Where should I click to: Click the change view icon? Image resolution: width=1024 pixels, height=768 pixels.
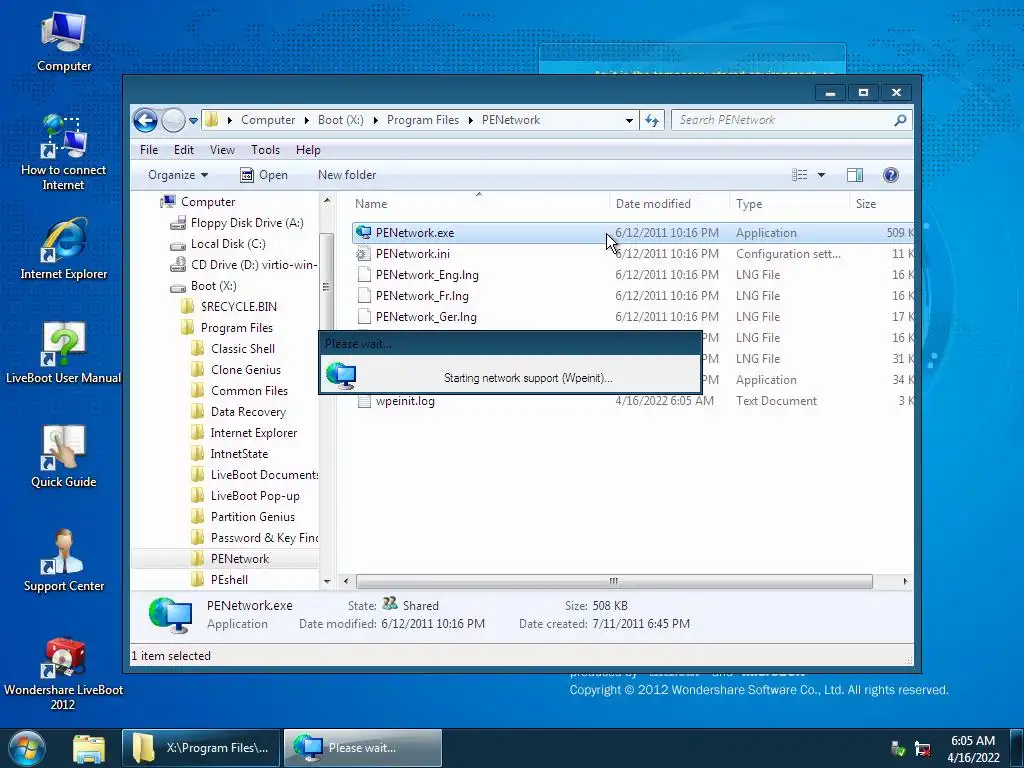(x=799, y=175)
